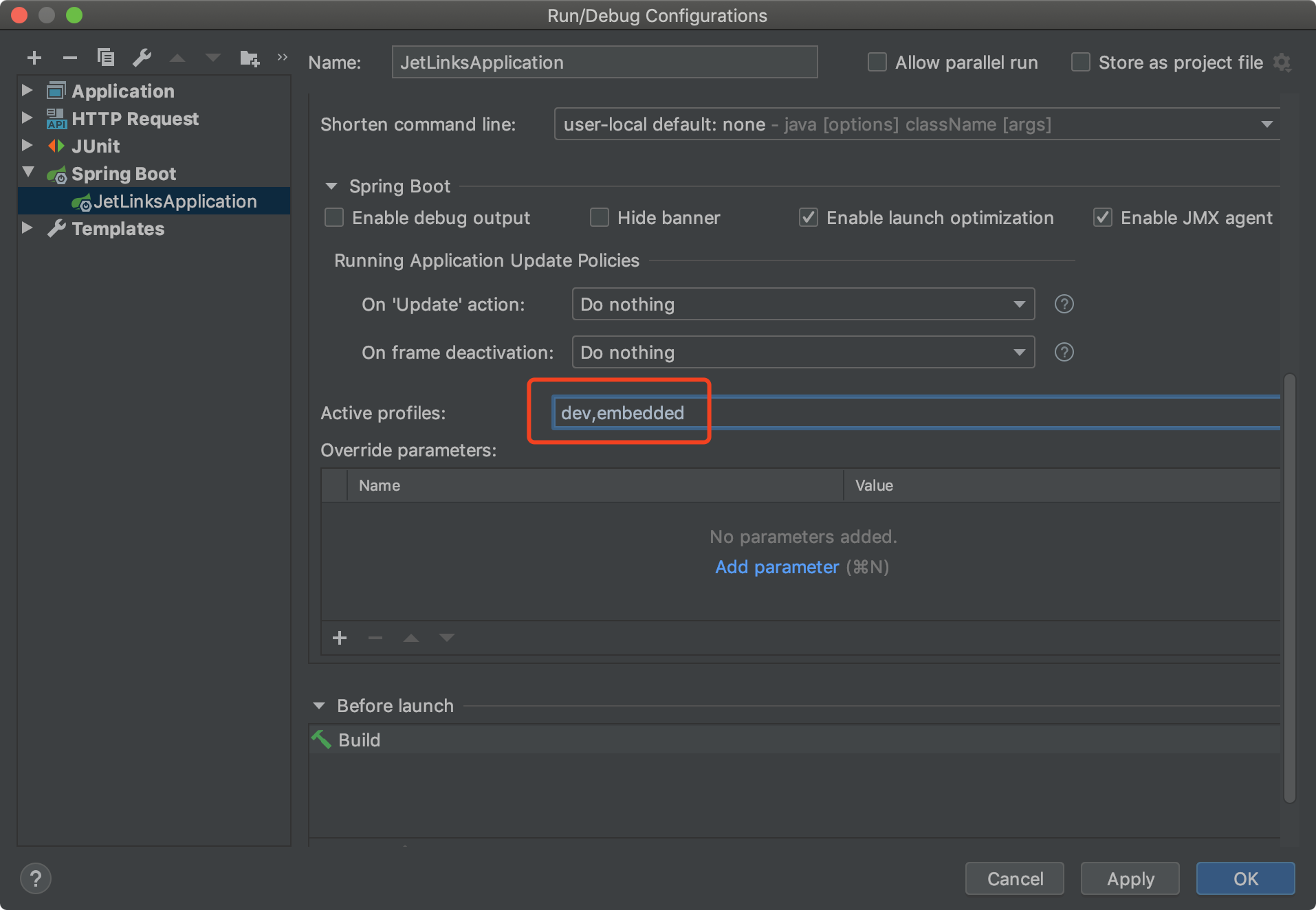Image resolution: width=1316 pixels, height=910 pixels.
Task: Click the JUnit icon in the tree
Action: tap(56, 146)
